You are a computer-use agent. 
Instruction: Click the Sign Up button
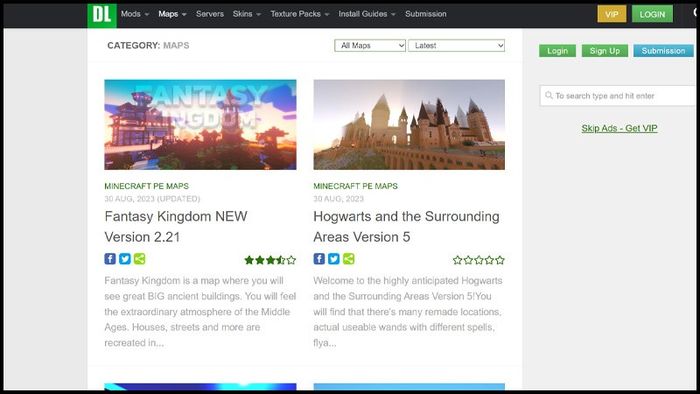click(x=604, y=51)
